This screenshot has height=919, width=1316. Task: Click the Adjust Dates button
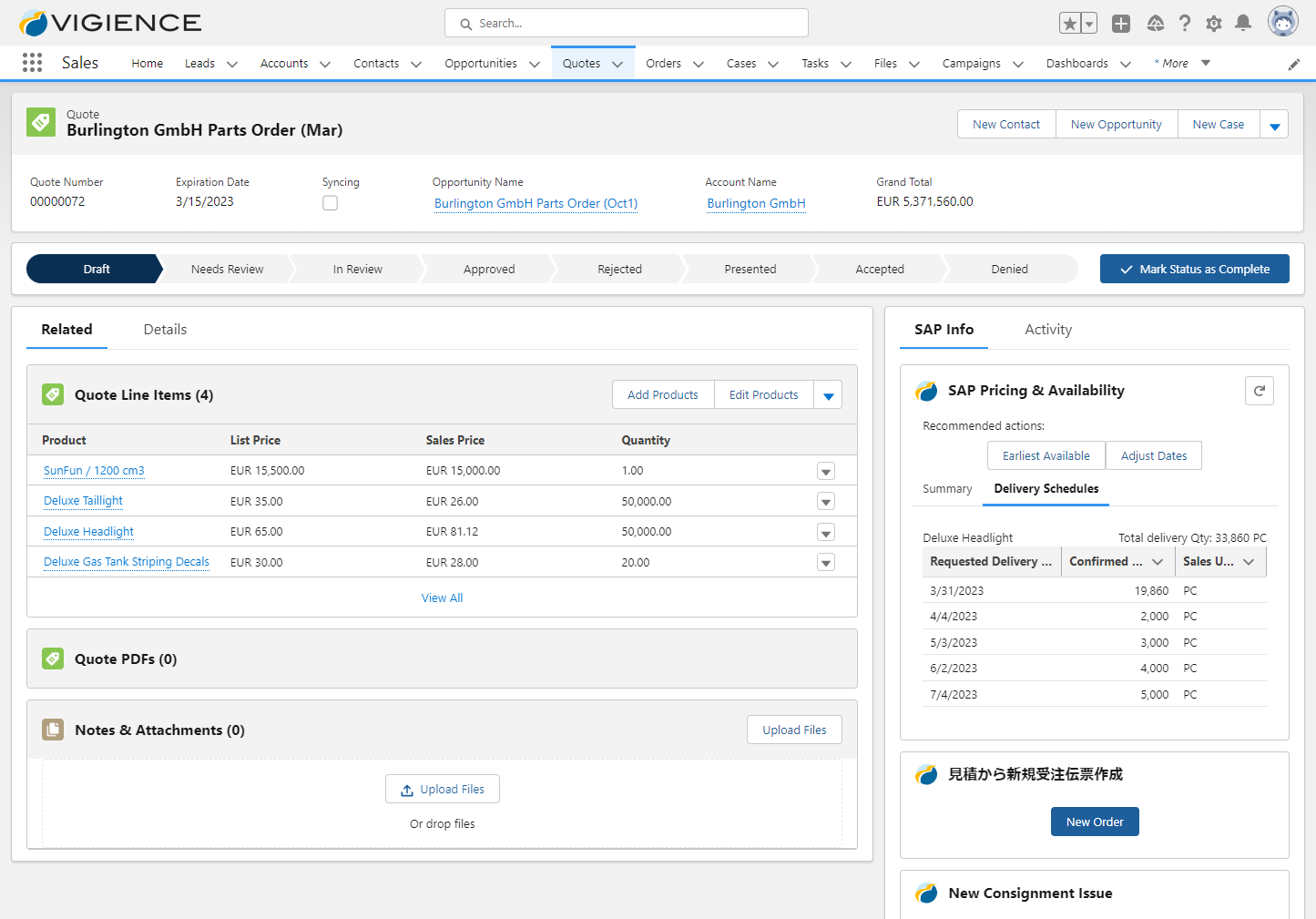pos(1154,455)
